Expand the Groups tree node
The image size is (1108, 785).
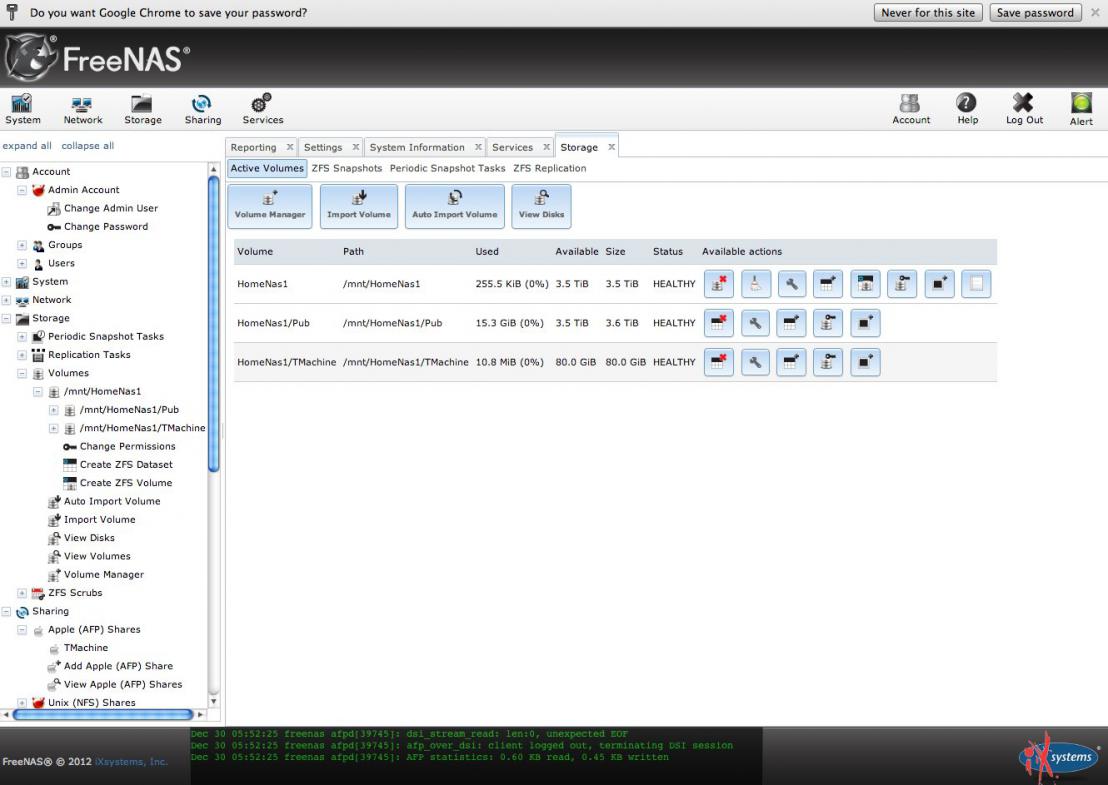tap(22, 245)
